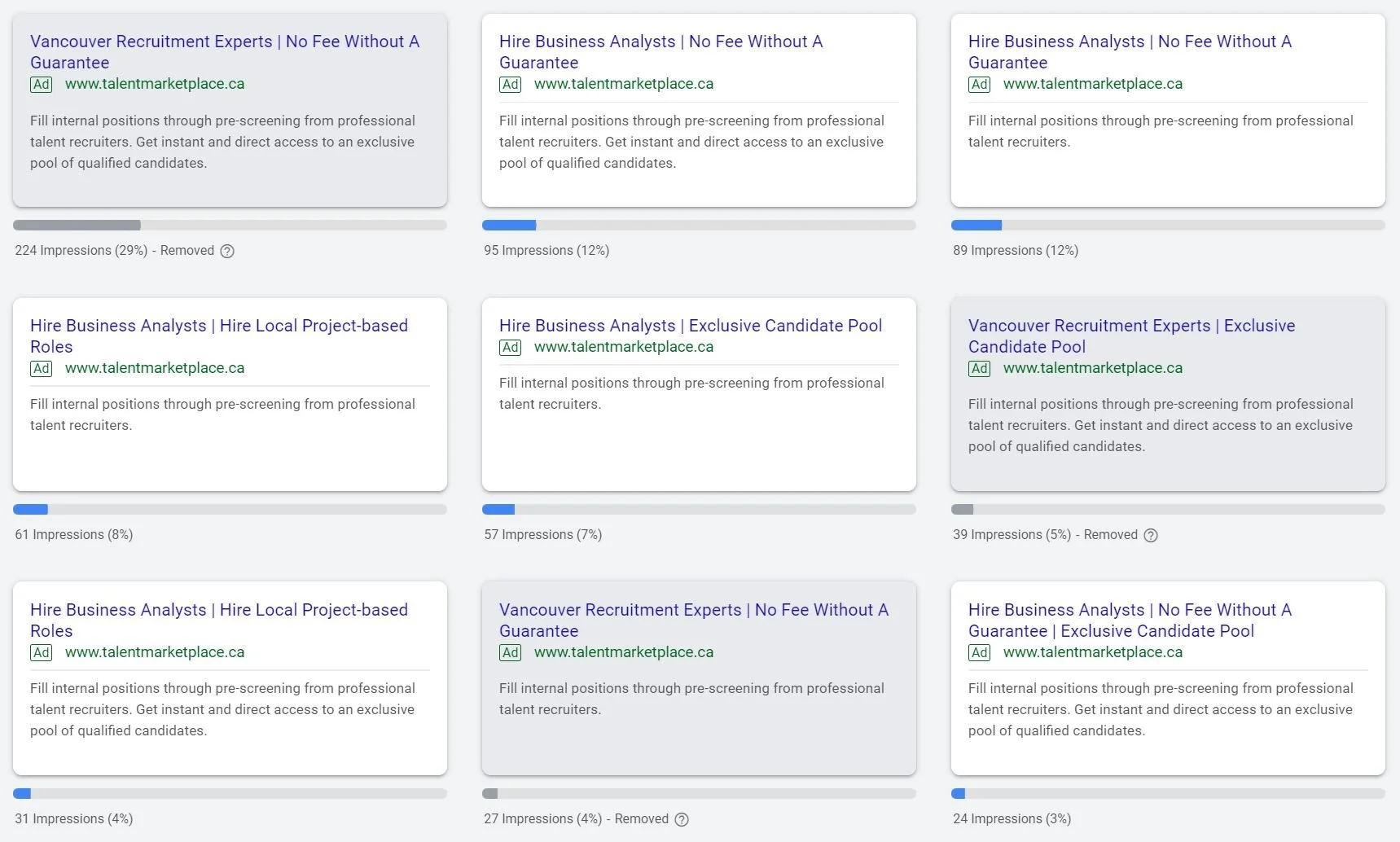Viewport: 1400px width, 842px height.
Task: Click help icon beside 224 Impressions Removed
Action: click(x=227, y=251)
